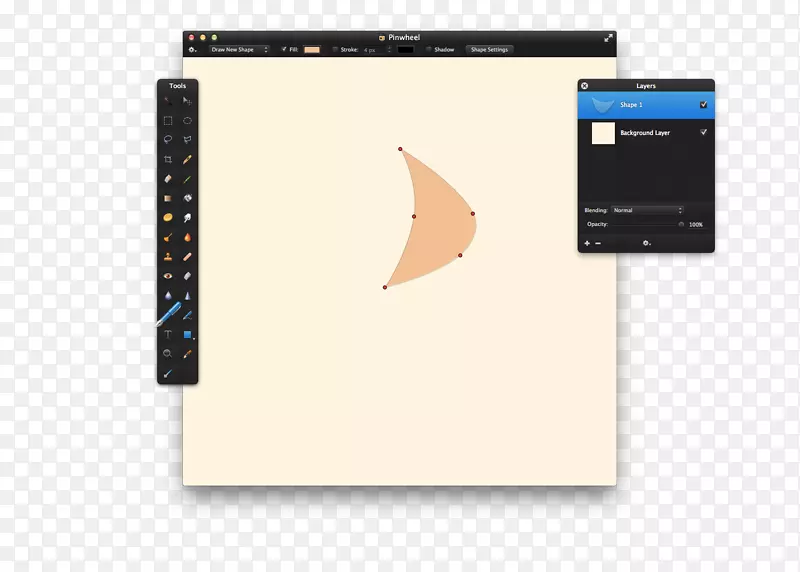Open the Fill color swatch

(x=312, y=49)
